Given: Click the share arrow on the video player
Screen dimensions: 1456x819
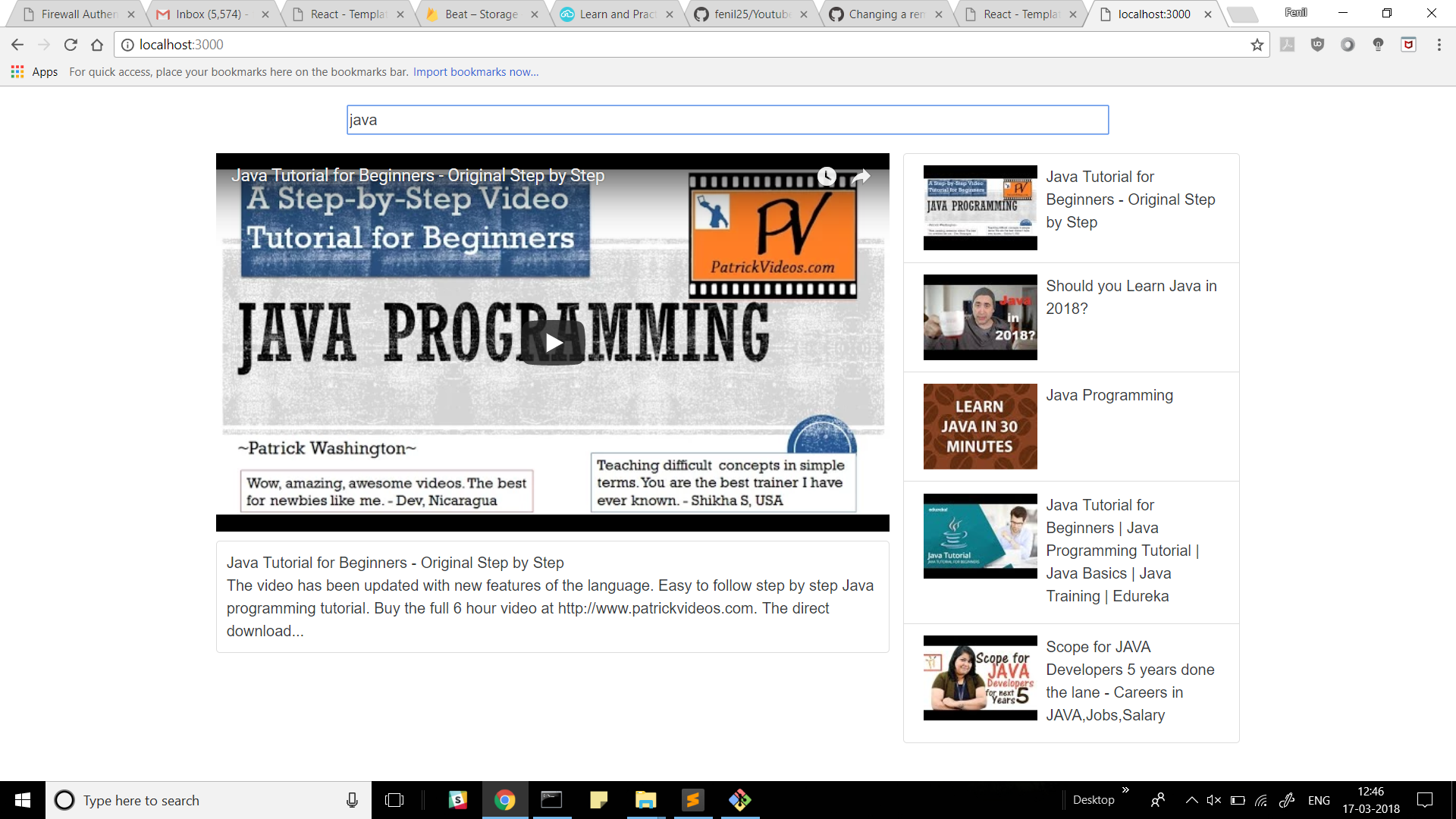Looking at the screenshot, I should (861, 176).
